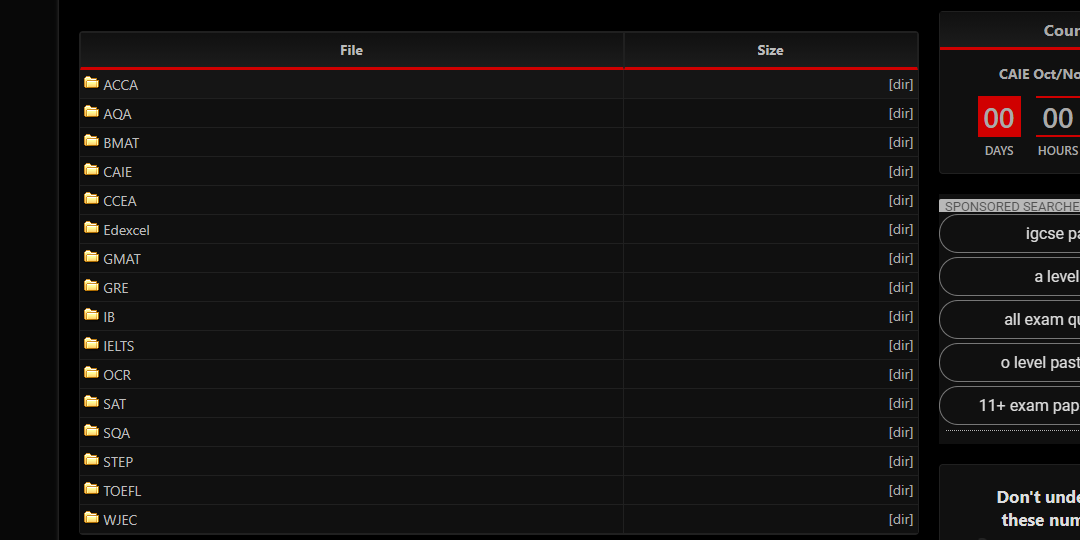Open the TOEFL directory link
The height and width of the screenshot is (540, 1080).
(122, 490)
